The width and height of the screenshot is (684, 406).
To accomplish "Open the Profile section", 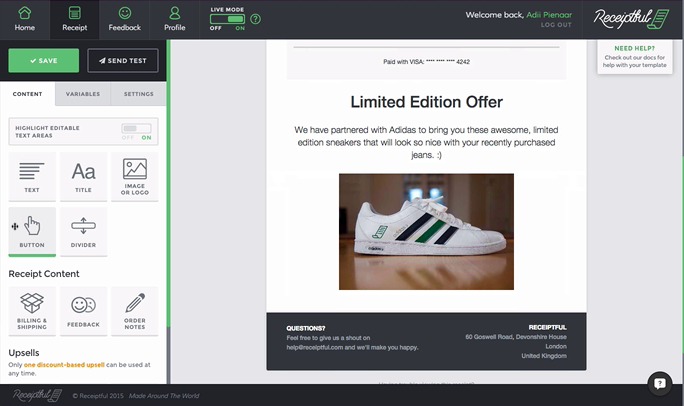I will click(x=174, y=20).
